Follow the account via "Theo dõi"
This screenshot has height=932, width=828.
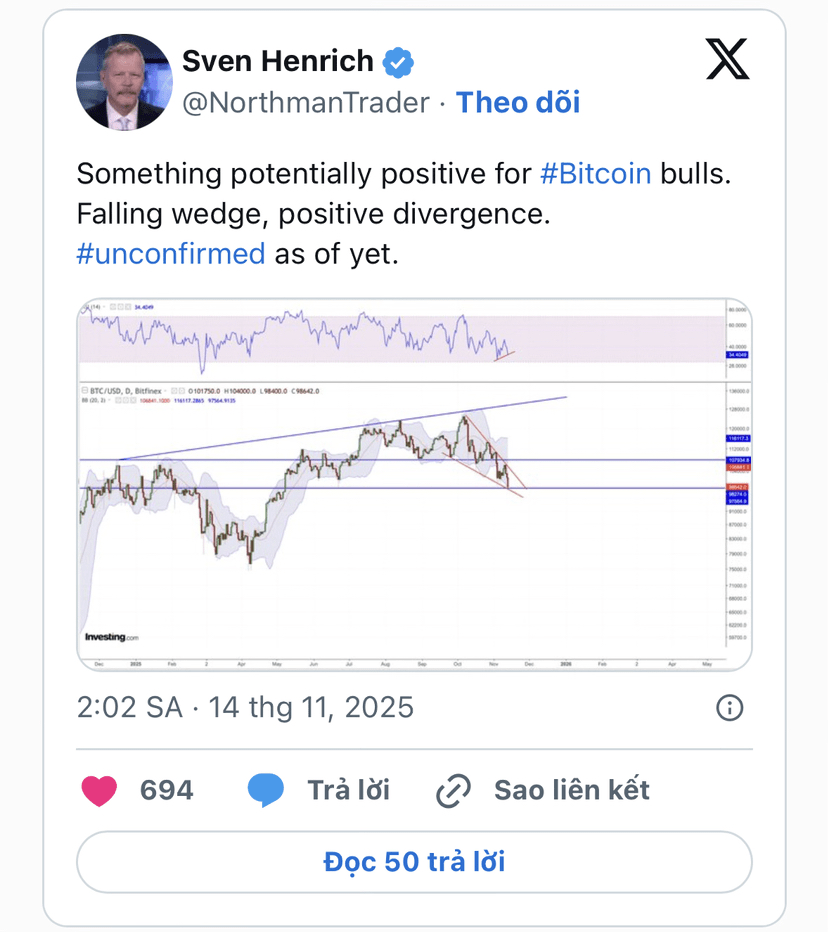[518, 103]
